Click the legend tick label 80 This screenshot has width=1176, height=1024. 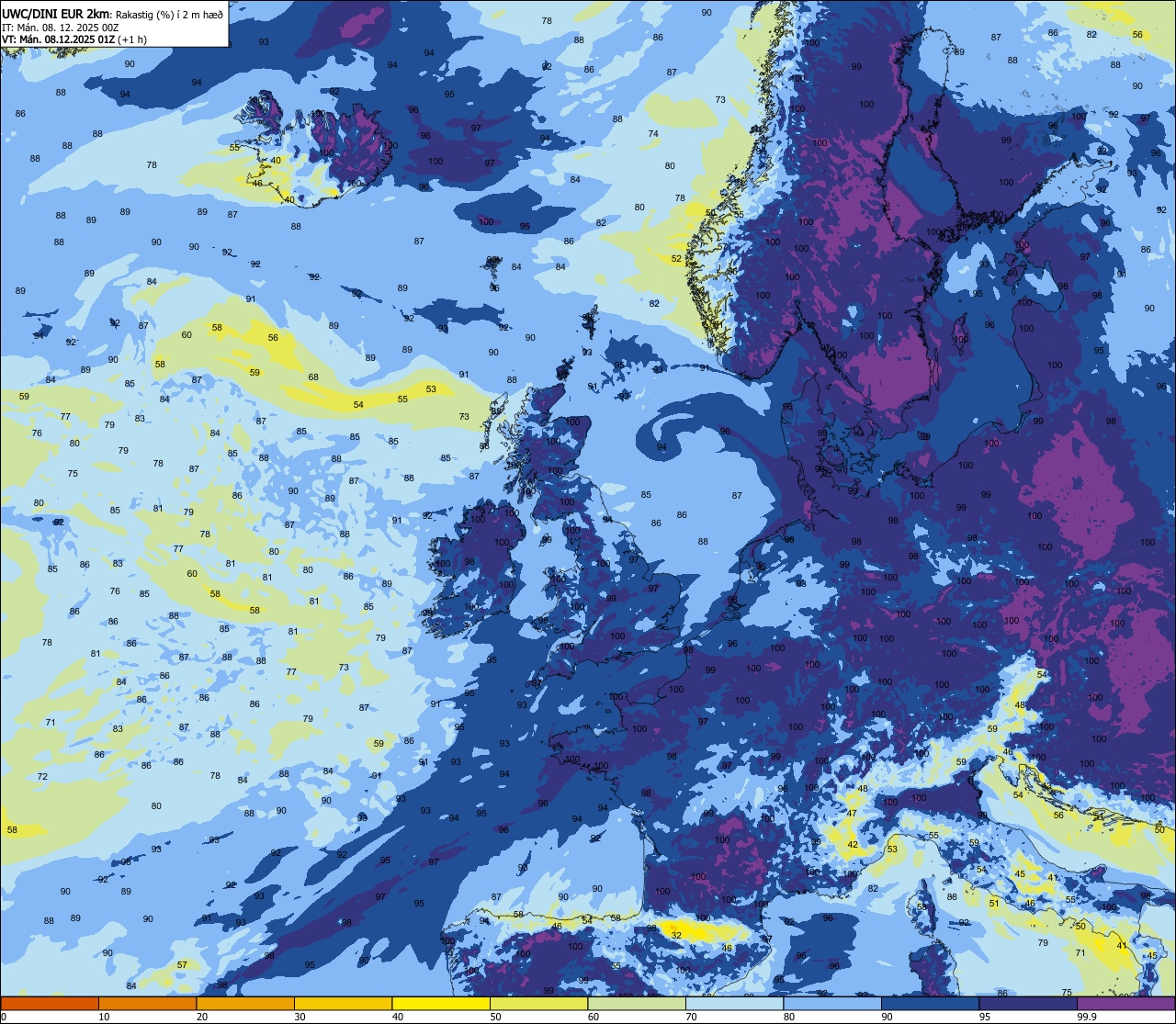789,1017
